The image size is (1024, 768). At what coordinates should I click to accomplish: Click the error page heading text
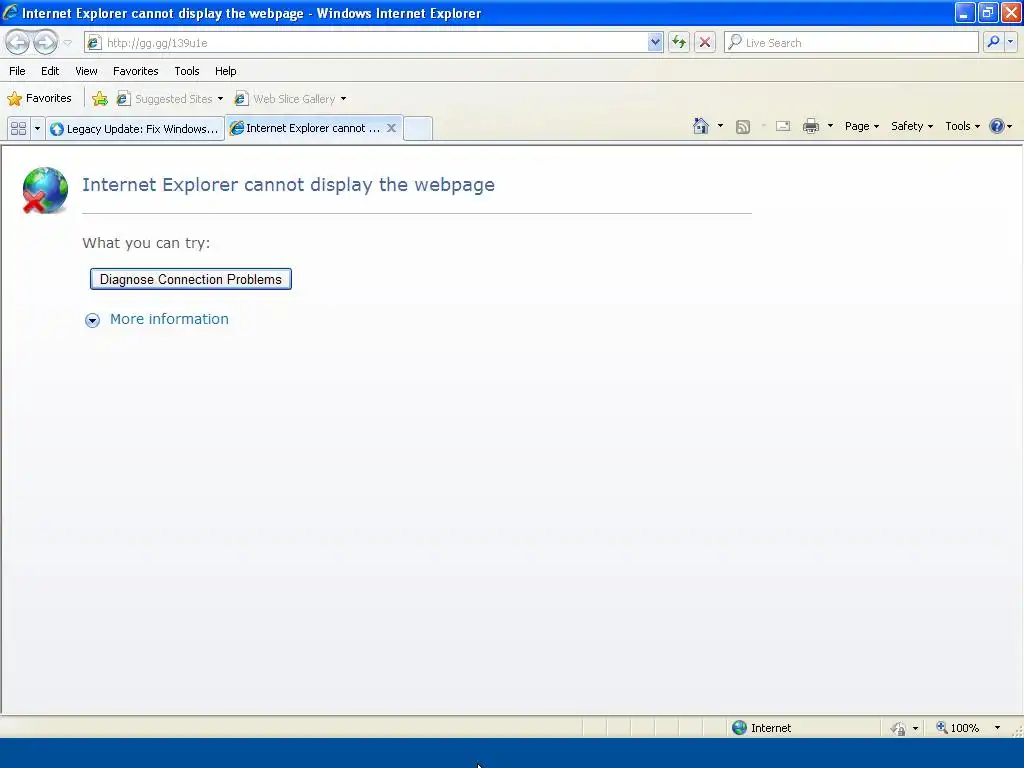pyautogui.click(x=288, y=185)
